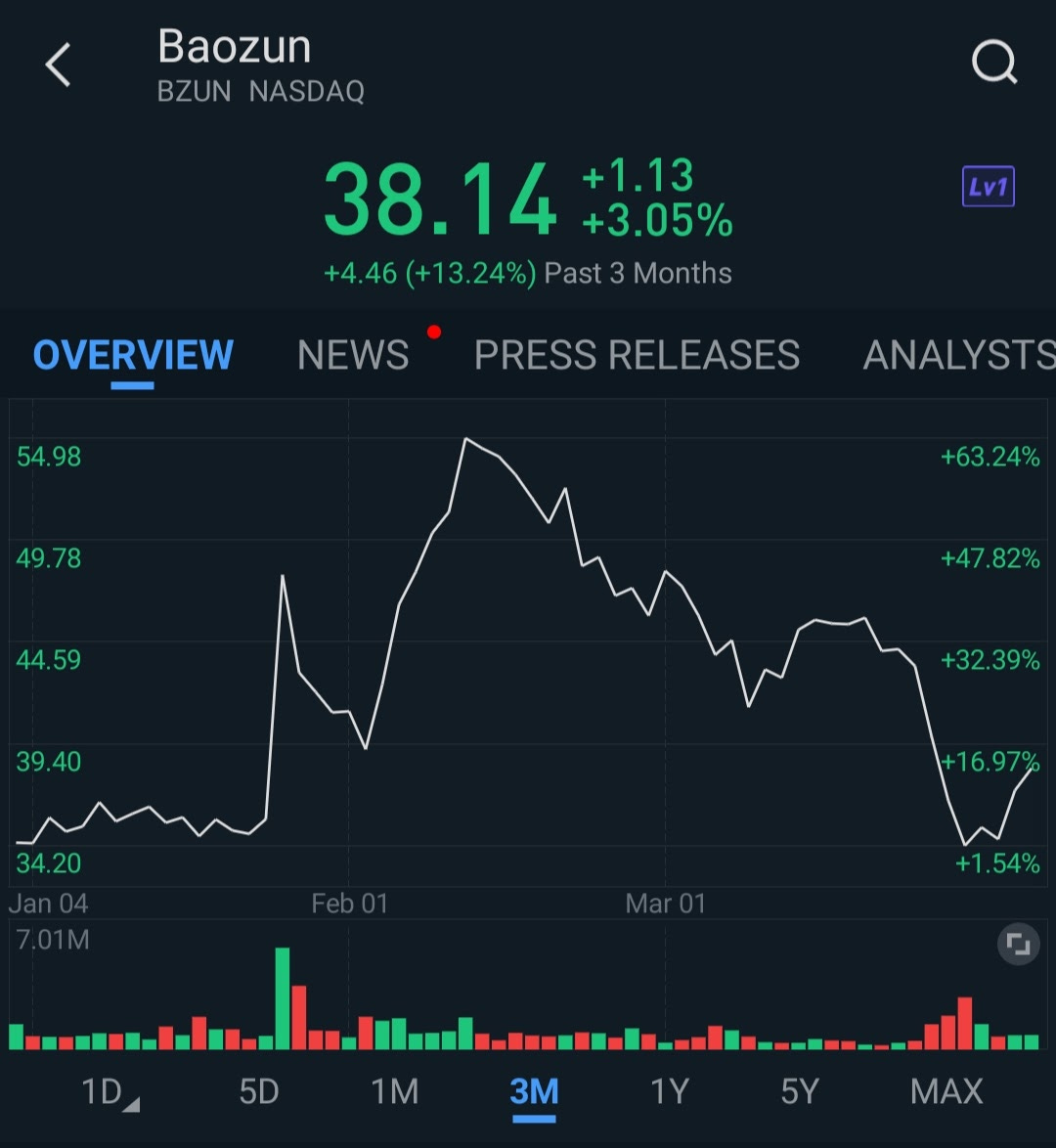Tap the 34.20 price axis label
The image size is (1056, 1148).
click(x=48, y=863)
